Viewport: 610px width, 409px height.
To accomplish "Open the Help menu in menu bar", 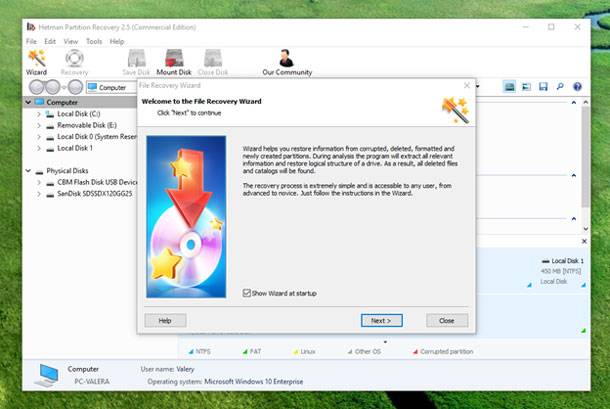I will tap(117, 41).
